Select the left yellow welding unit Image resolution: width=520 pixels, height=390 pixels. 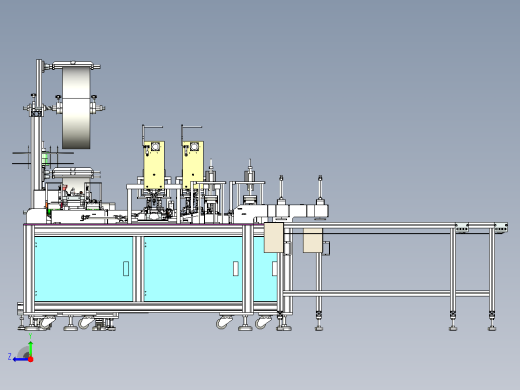coord(154,165)
